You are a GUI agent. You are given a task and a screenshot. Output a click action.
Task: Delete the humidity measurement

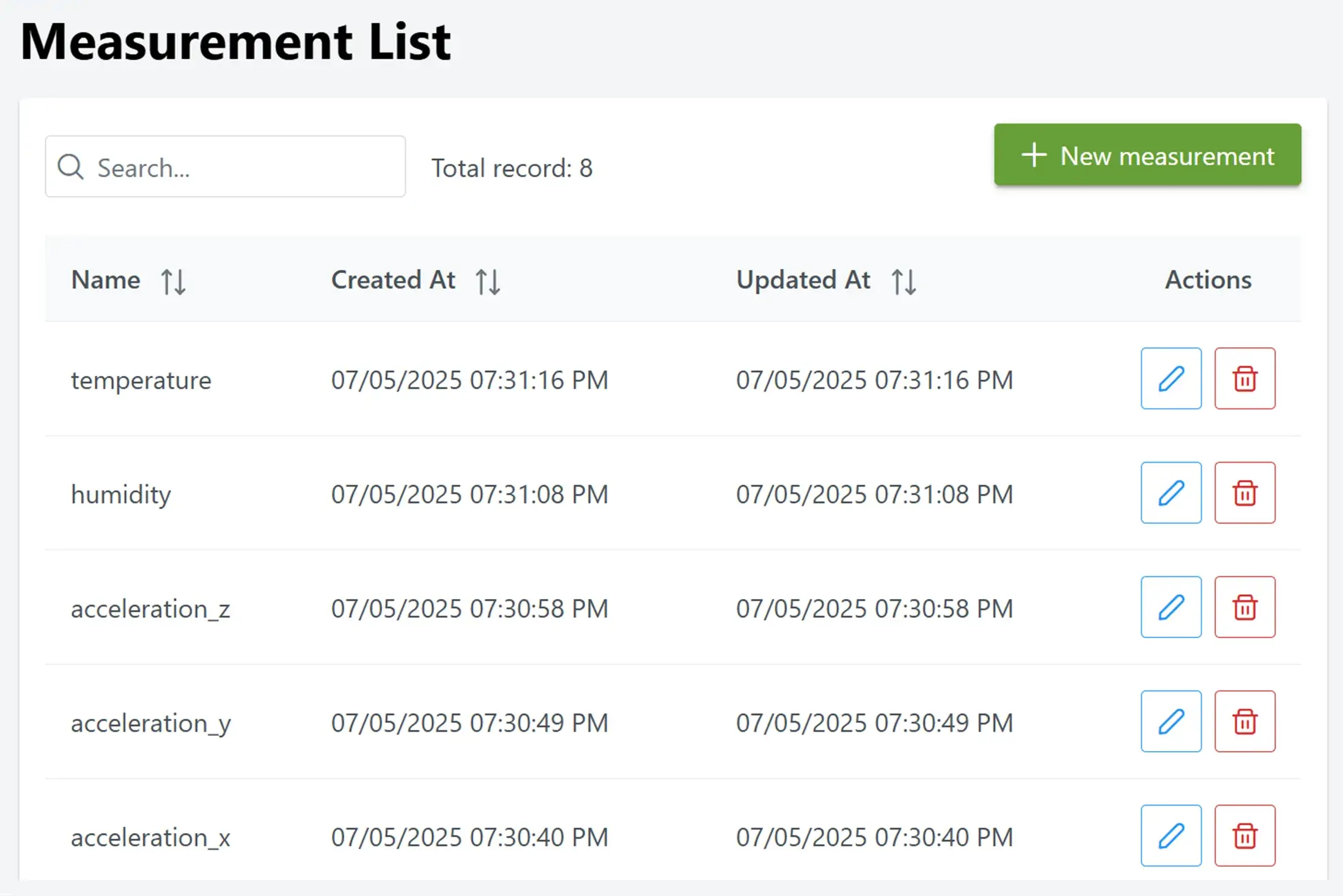(1244, 493)
